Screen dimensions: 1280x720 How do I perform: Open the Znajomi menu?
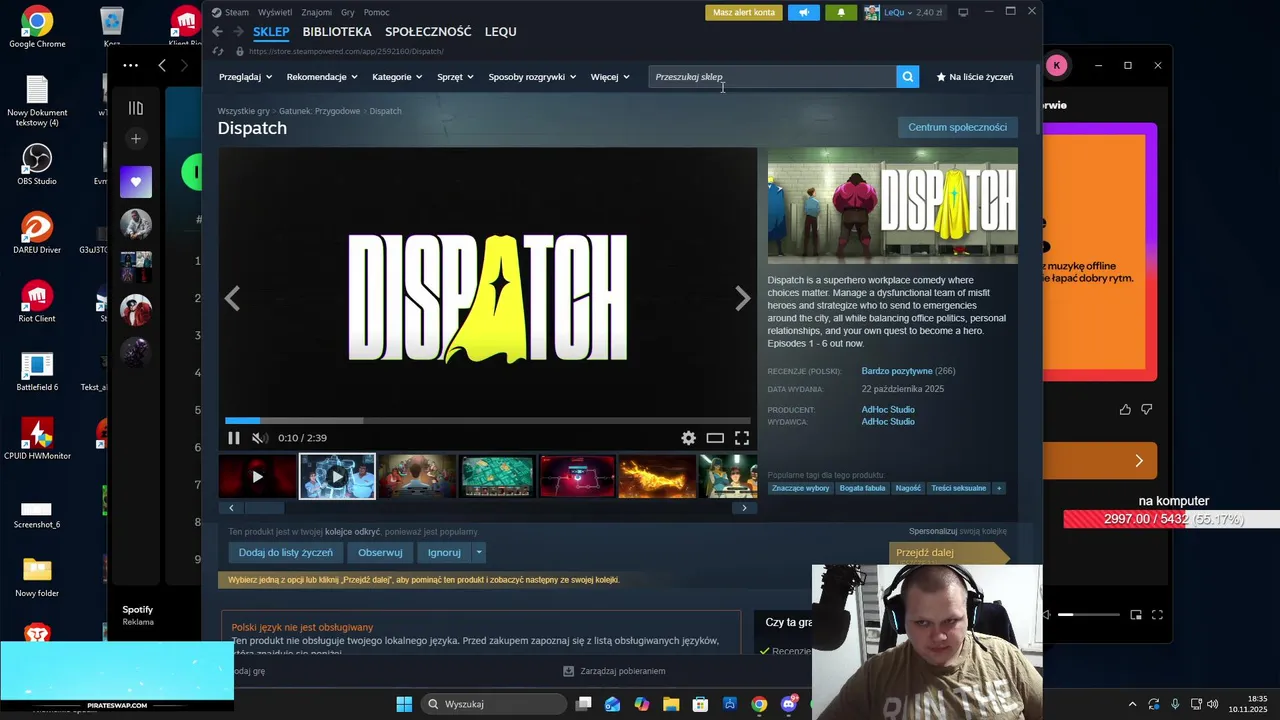(316, 12)
